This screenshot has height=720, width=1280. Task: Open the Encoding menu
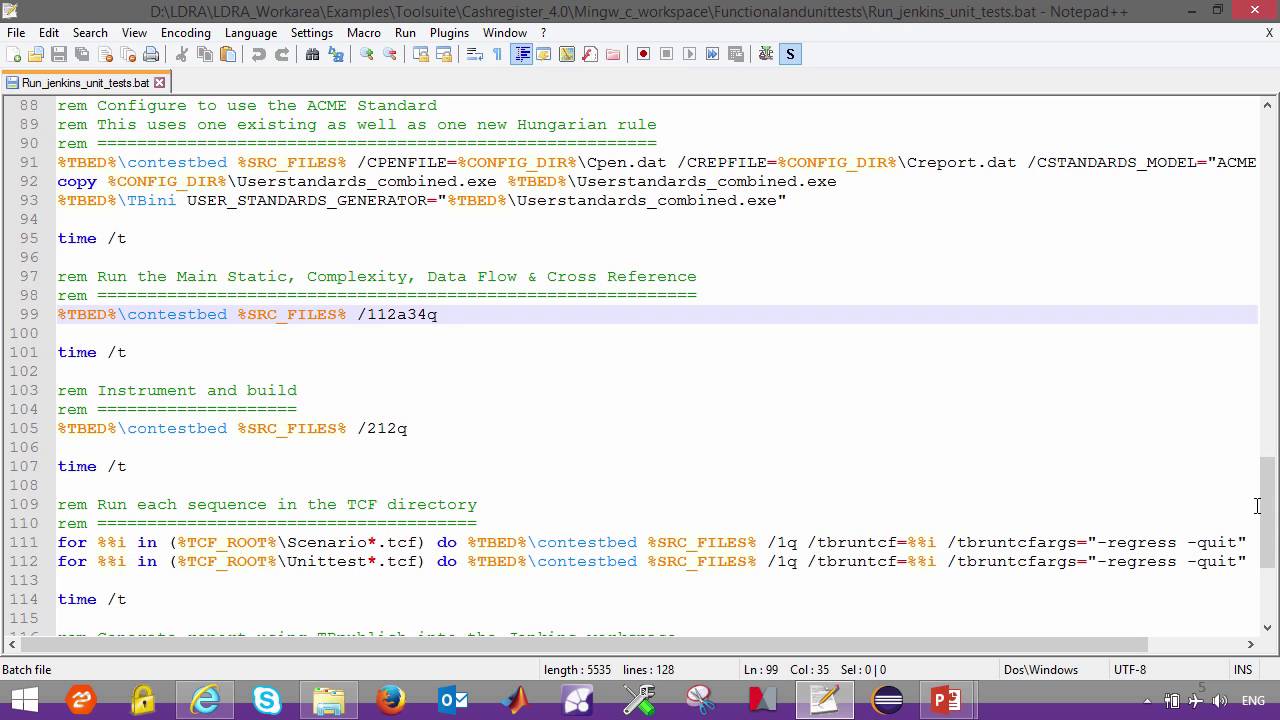coord(186,33)
